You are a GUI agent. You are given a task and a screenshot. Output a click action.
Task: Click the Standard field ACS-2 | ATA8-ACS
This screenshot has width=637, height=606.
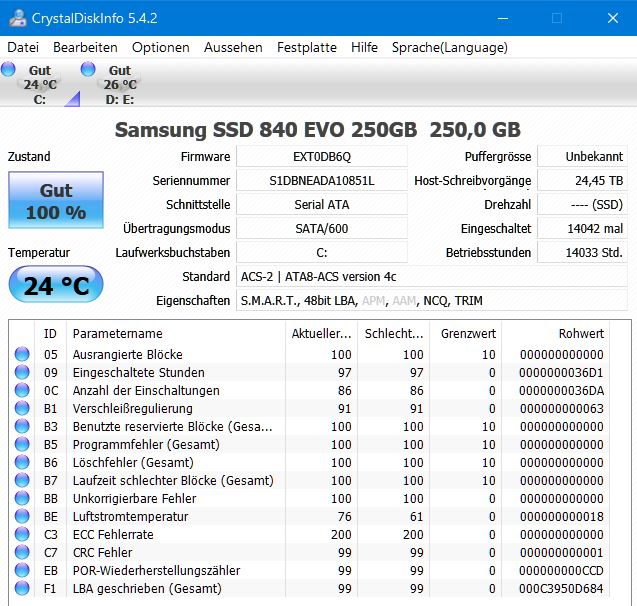(432, 277)
